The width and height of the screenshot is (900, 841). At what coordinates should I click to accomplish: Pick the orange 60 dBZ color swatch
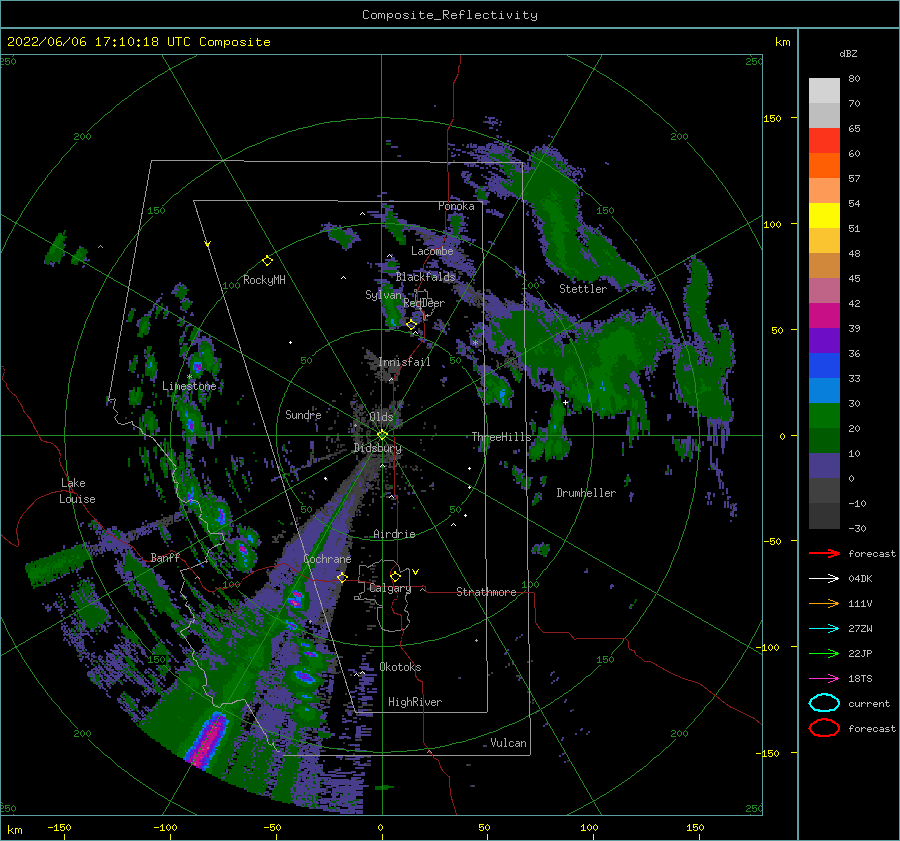point(824,165)
